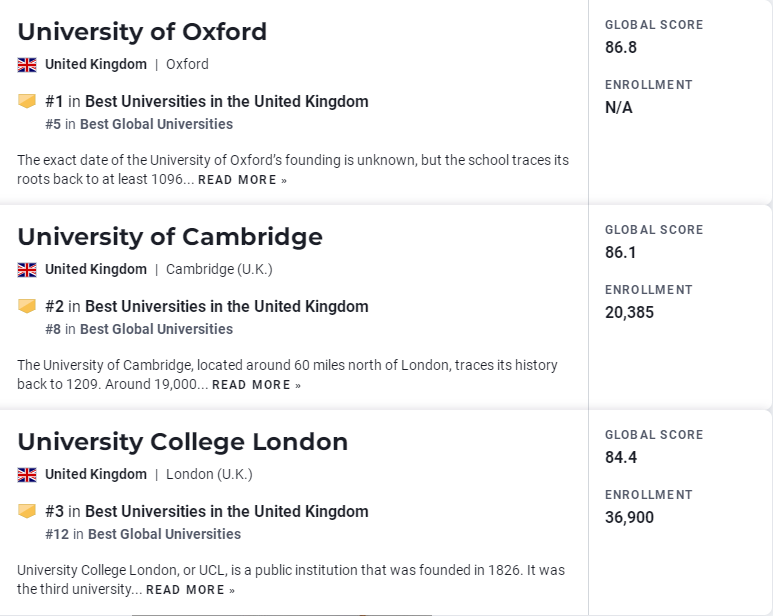Click the UK flag icon in Cambridge listing
This screenshot has width=773, height=616.
click(x=27, y=270)
